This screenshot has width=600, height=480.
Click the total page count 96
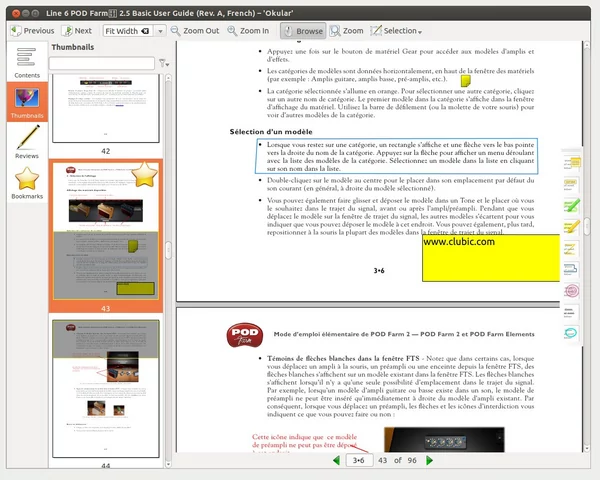412,460
